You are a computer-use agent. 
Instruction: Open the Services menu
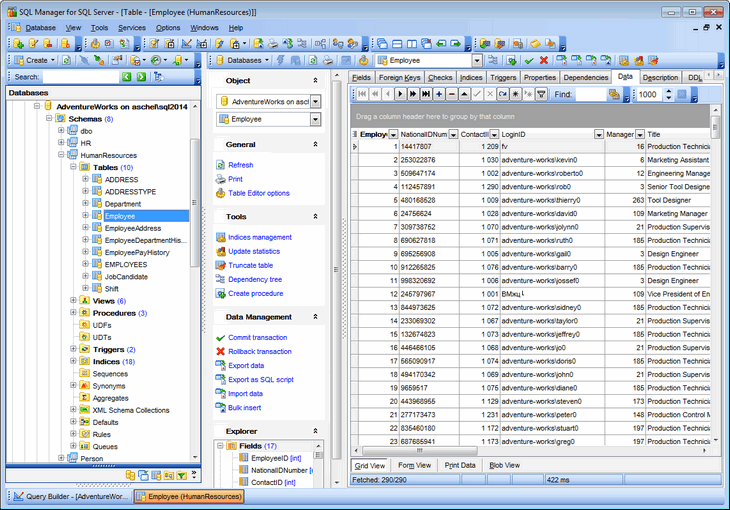132,28
